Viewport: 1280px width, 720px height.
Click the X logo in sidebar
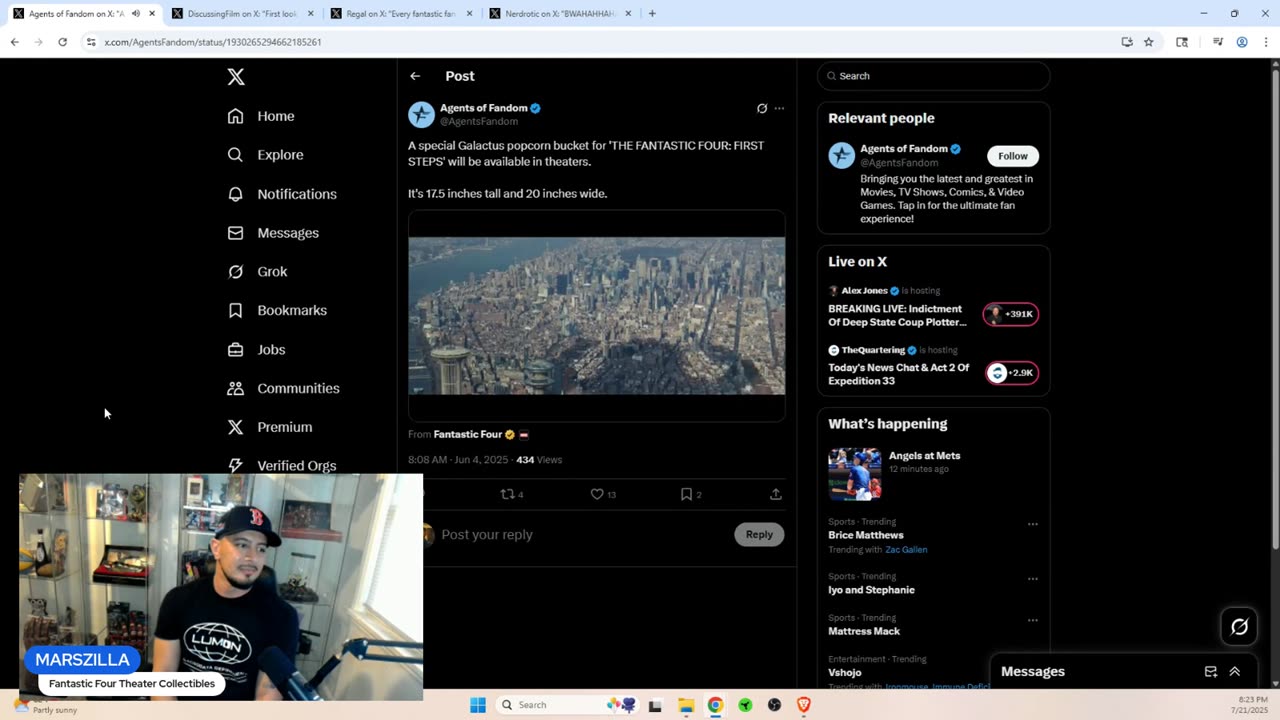pos(235,77)
